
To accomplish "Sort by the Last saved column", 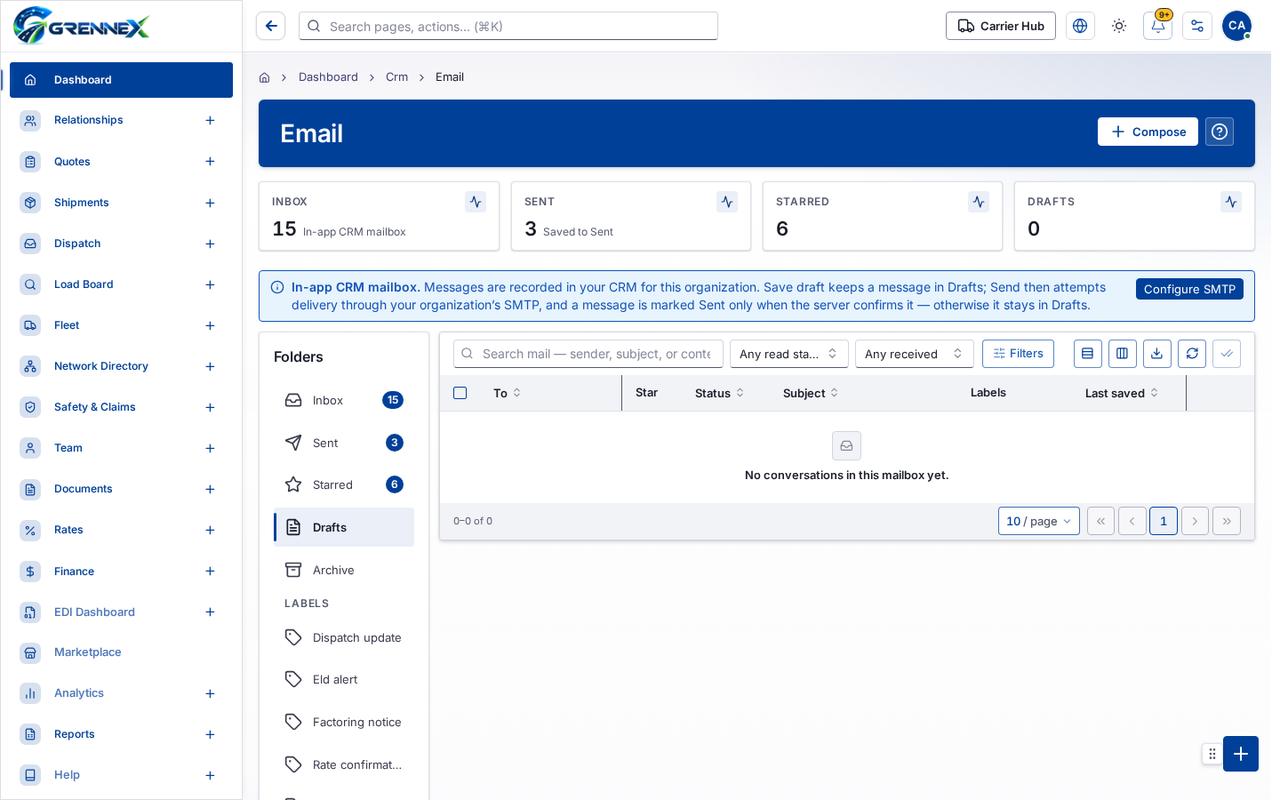I will click(x=1122, y=393).
